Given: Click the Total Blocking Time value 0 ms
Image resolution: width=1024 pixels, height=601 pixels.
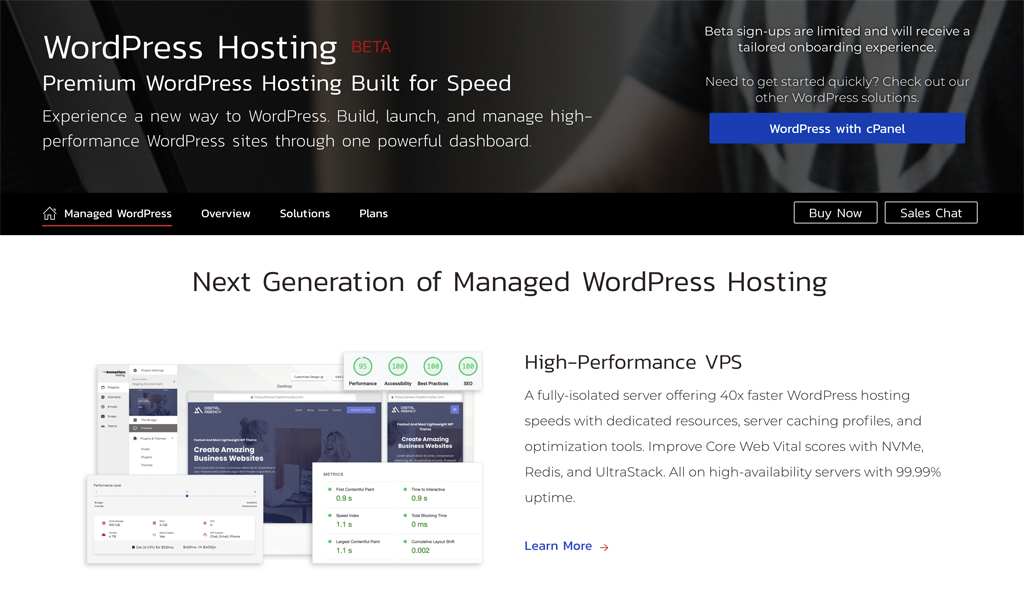Looking at the screenshot, I should [x=419, y=525].
